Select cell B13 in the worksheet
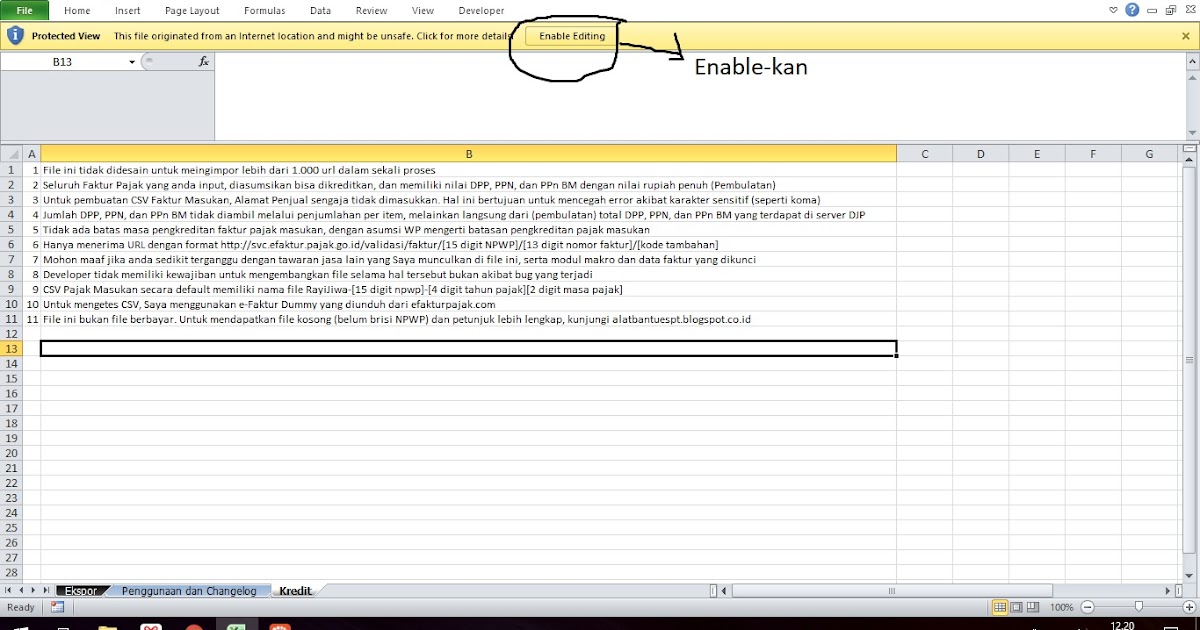This screenshot has height=630, width=1200. [468, 346]
